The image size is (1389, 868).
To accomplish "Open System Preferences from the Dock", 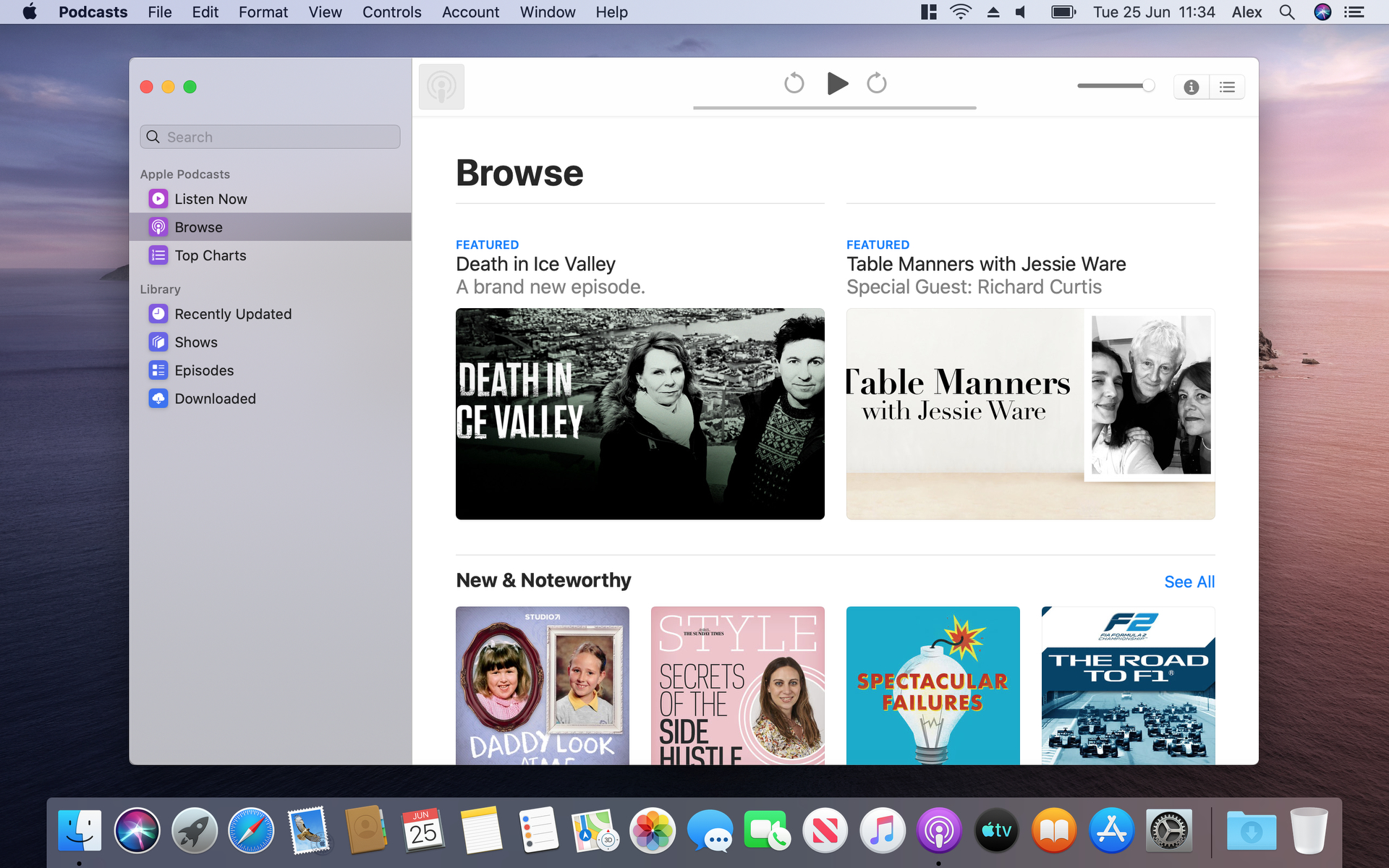I will tap(1168, 830).
